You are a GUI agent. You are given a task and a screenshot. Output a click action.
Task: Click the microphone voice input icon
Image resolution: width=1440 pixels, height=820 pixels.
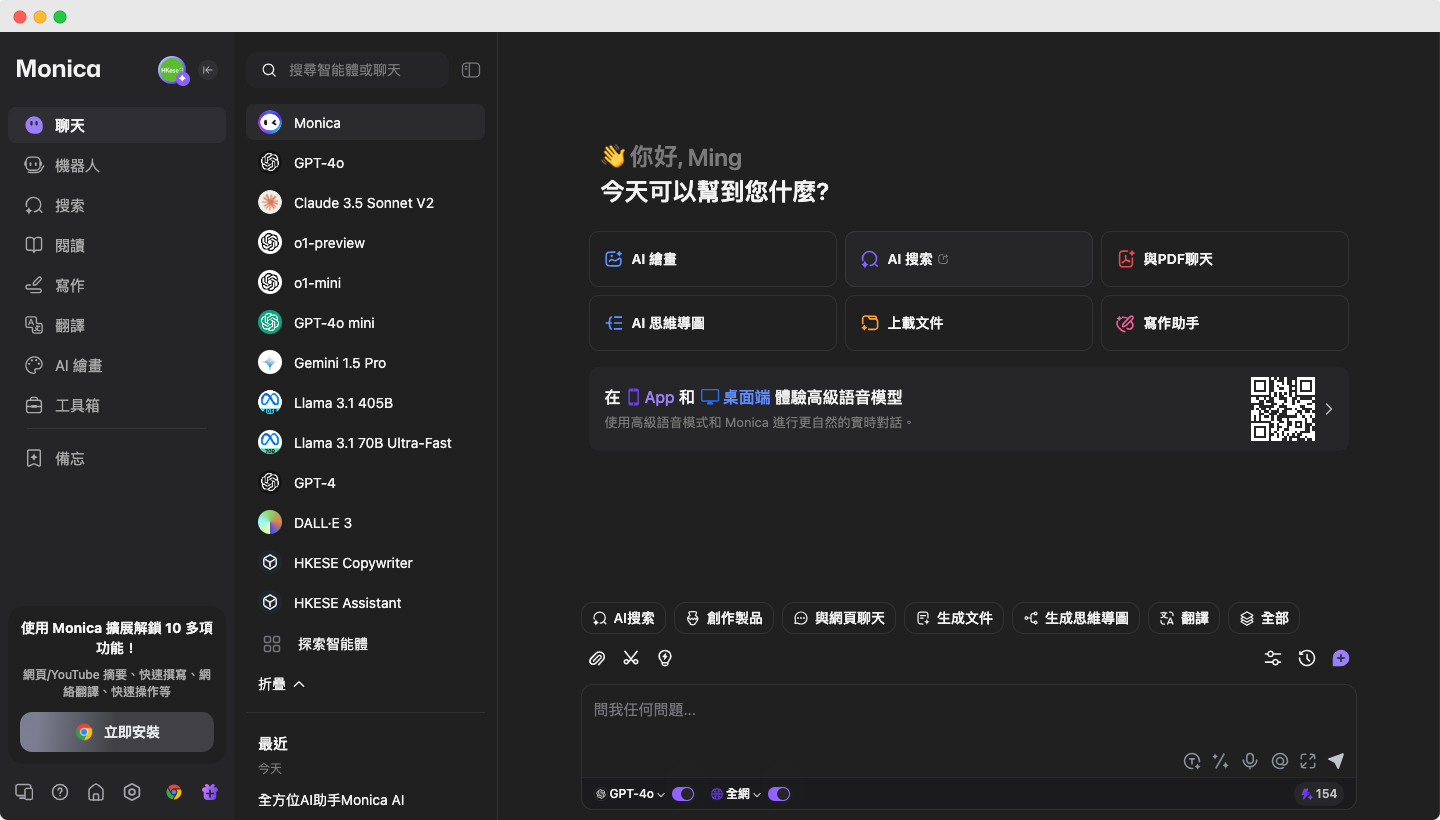point(1250,761)
